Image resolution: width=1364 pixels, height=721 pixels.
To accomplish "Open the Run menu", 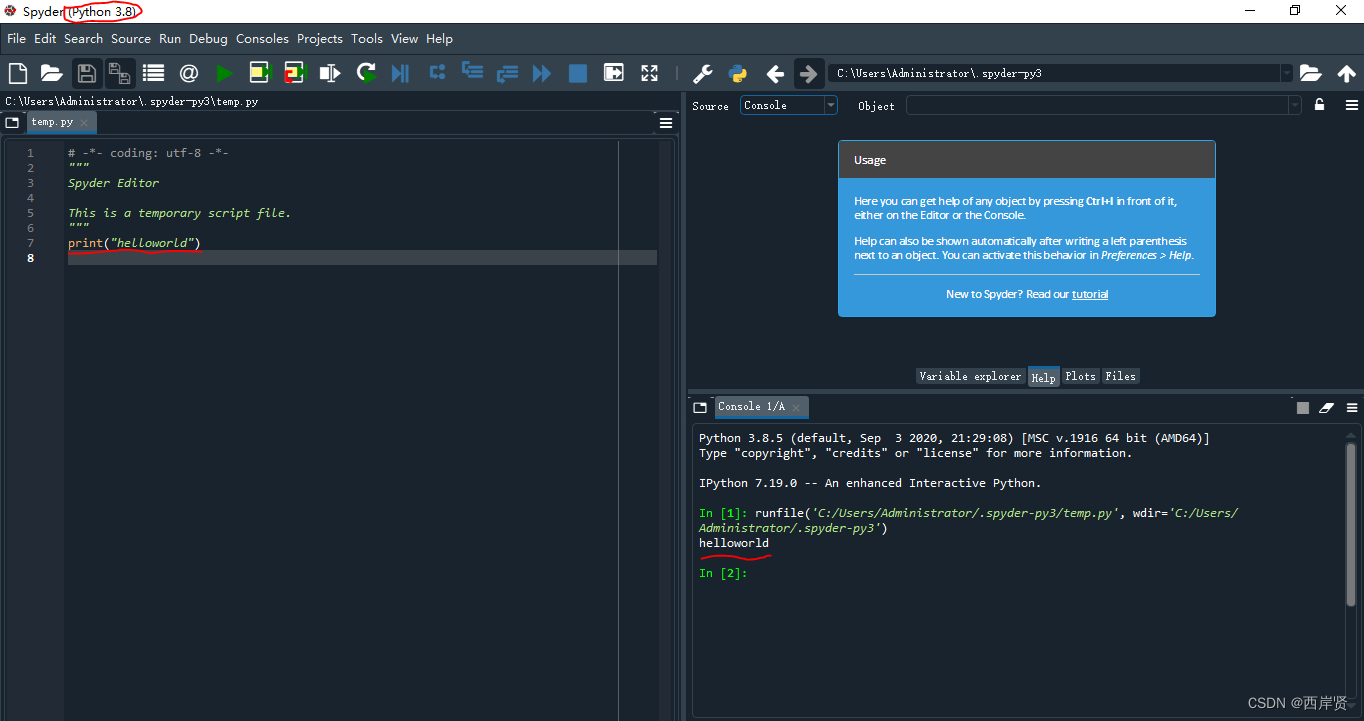I will pyautogui.click(x=170, y=38).
